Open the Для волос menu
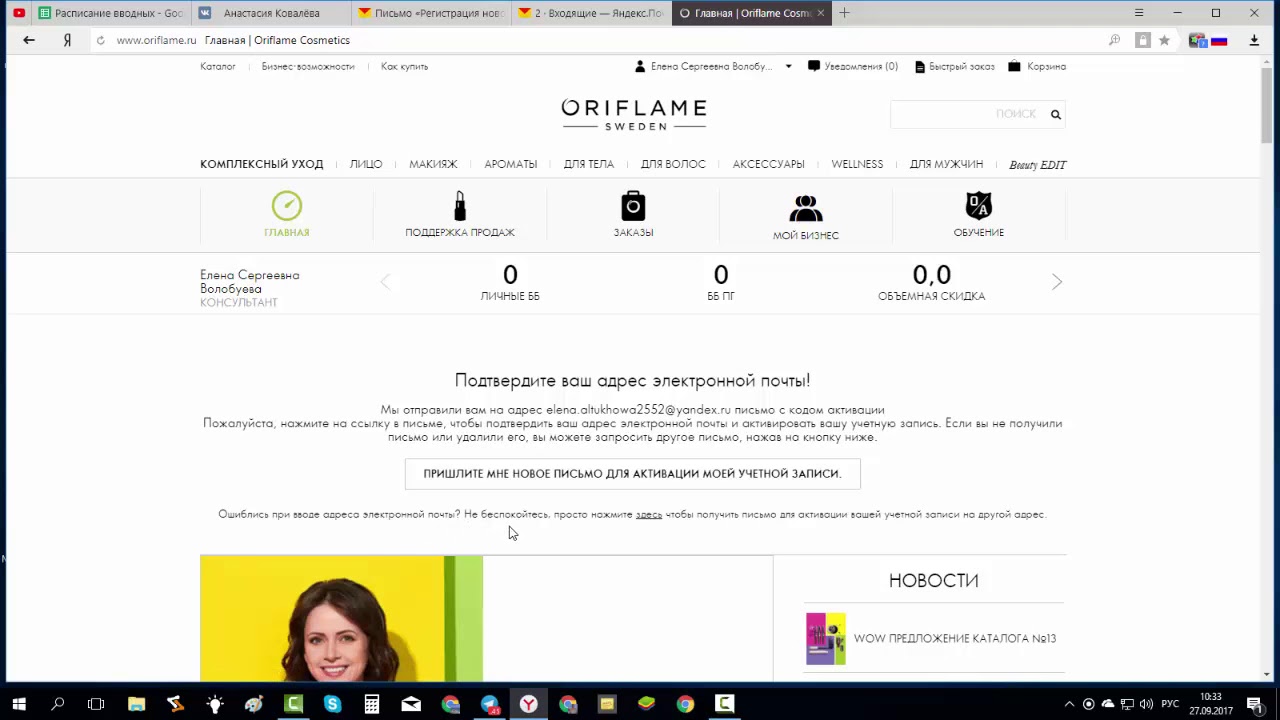This screenshot has height=720, width=1280. (673, 164)
